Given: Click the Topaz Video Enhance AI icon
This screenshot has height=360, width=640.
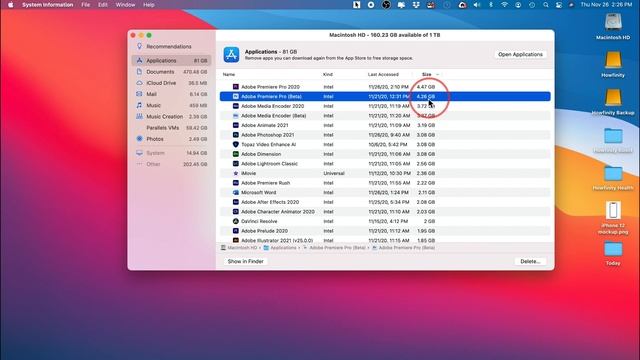Looking at the screenshot, I should tap(236, 144).
